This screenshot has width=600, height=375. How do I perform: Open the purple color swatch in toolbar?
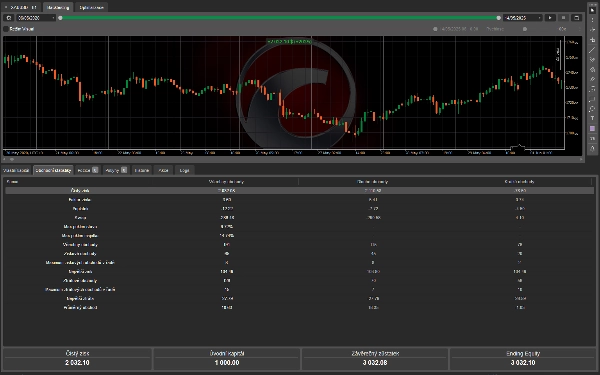[592, 129]
